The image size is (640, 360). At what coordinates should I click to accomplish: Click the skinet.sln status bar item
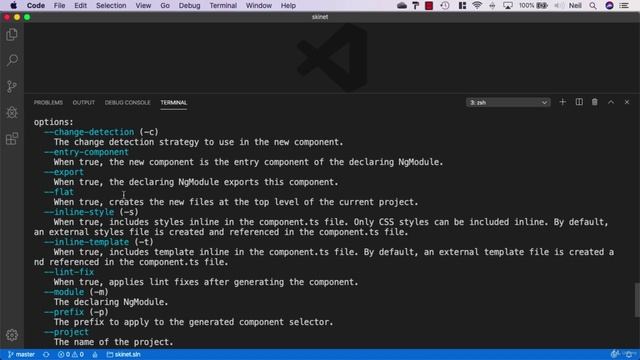123,355
